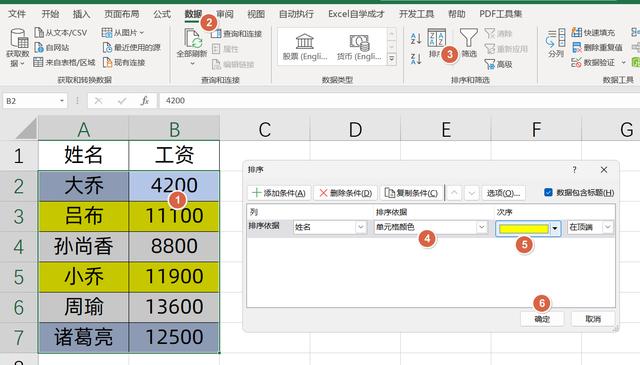Toggle 数据包含标题 checkbox
Viewport: 640px width, 365px height.
(x=549, y=192)
